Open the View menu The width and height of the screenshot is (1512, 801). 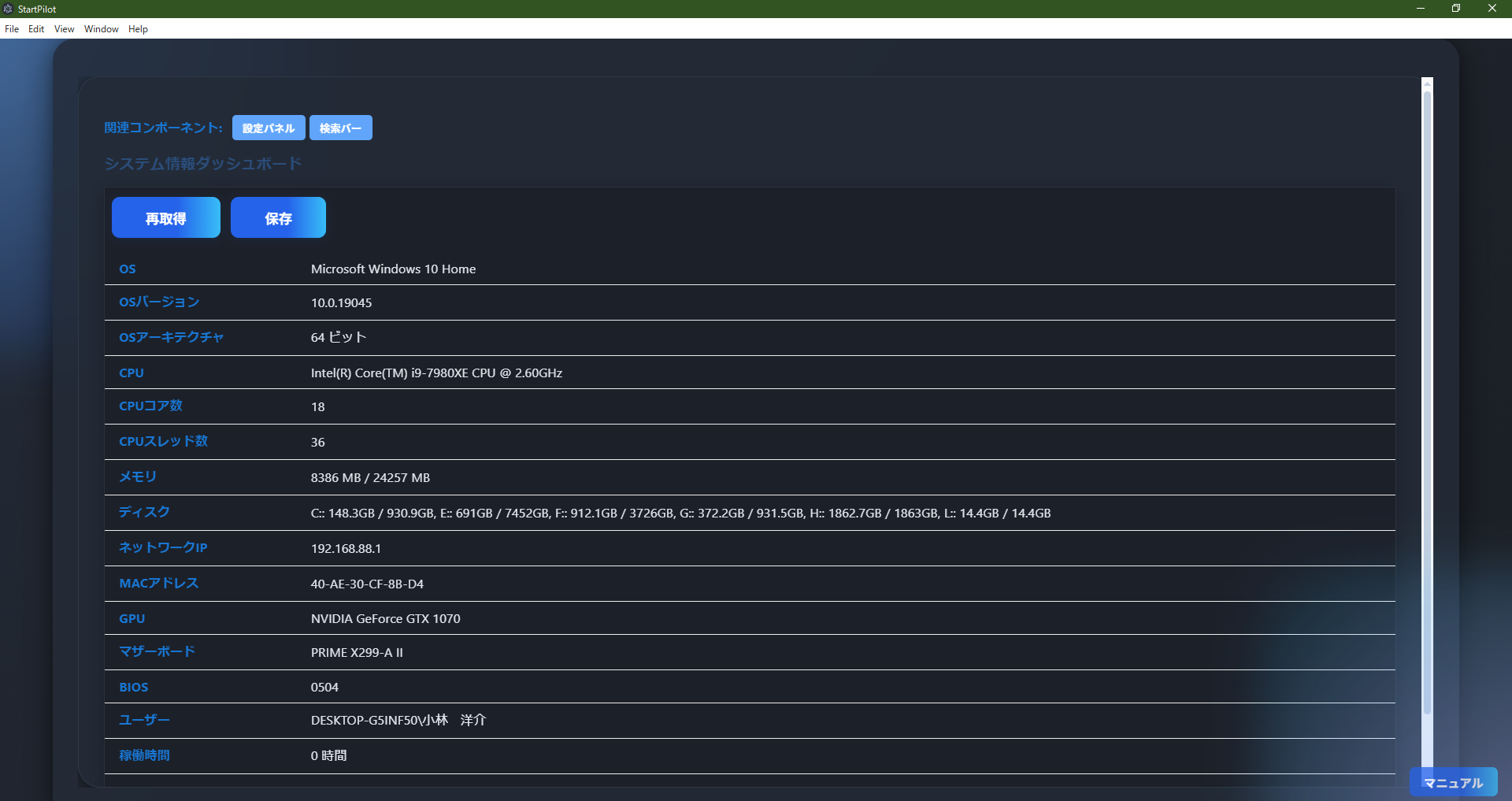(63, 28)
